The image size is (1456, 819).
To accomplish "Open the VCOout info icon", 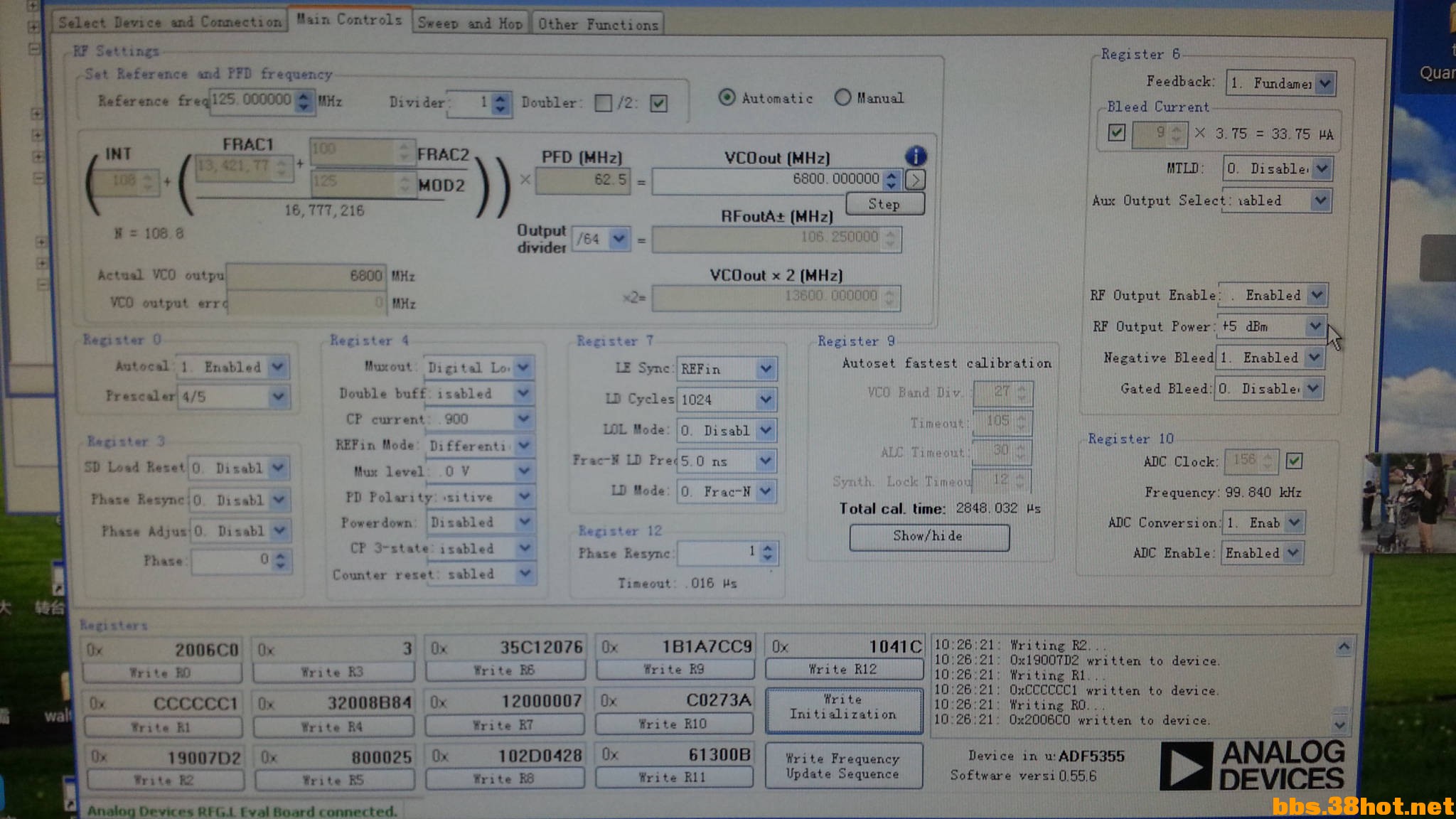I will tap(915, 156).
